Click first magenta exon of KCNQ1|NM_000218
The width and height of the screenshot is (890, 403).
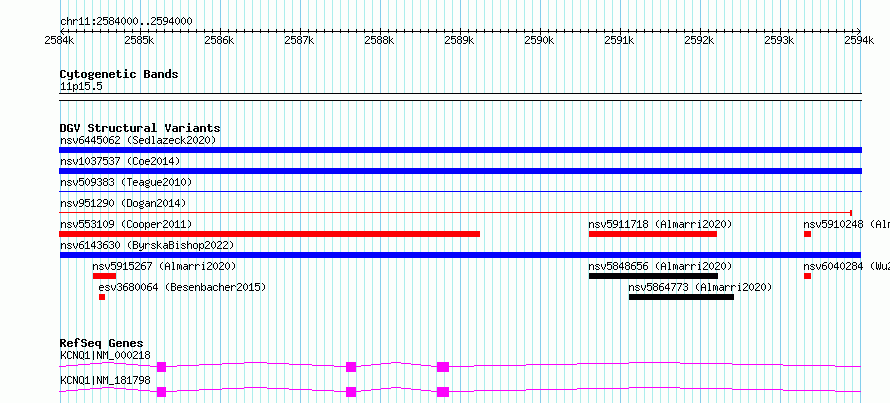click(161, 367)
